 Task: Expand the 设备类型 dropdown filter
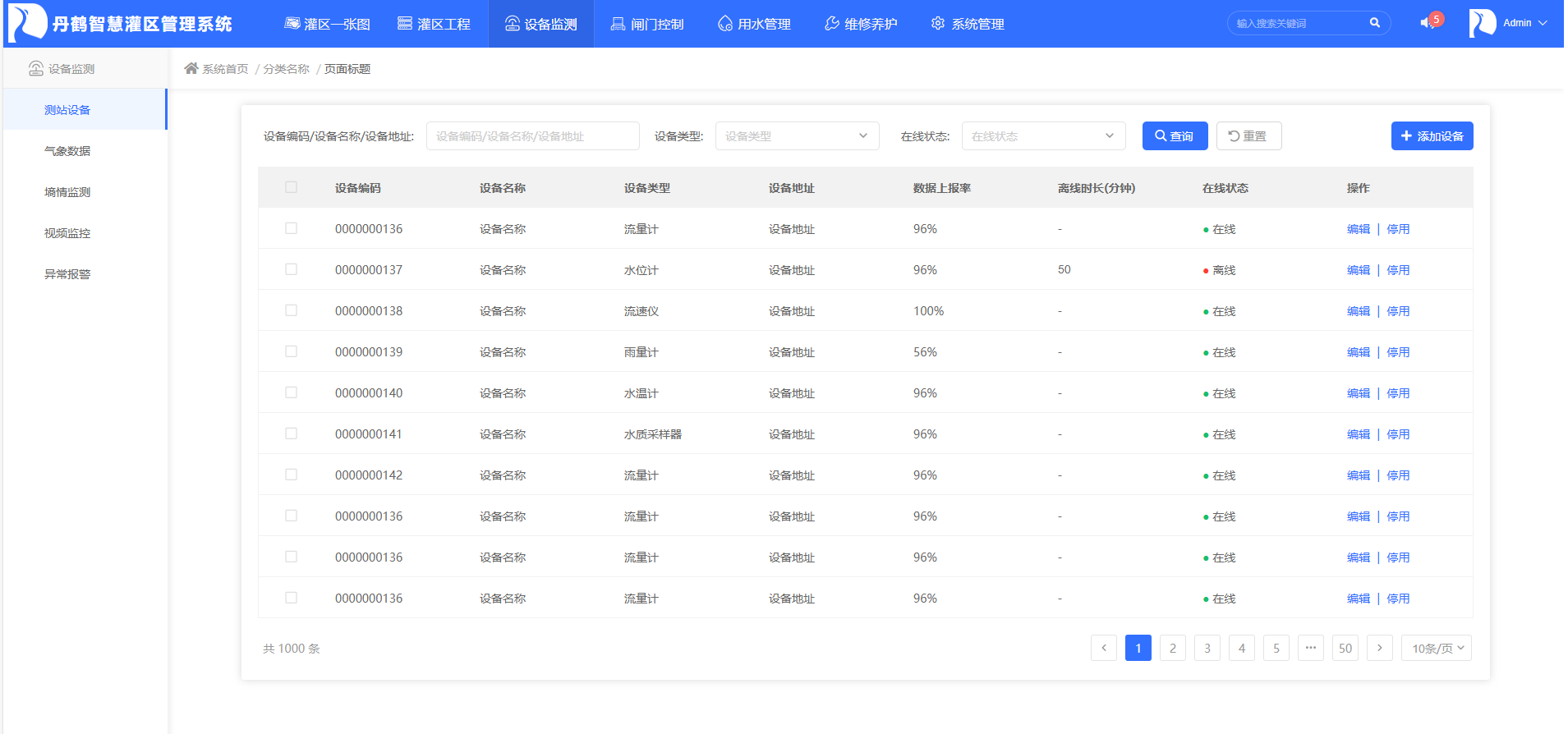click(798, 135)
